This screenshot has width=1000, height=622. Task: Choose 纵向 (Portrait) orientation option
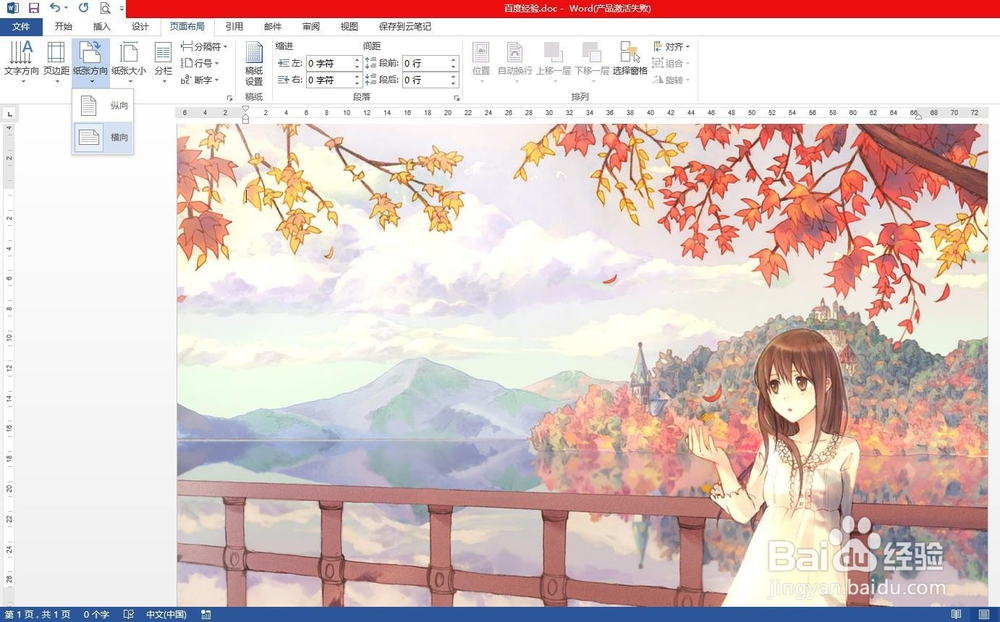103,105
